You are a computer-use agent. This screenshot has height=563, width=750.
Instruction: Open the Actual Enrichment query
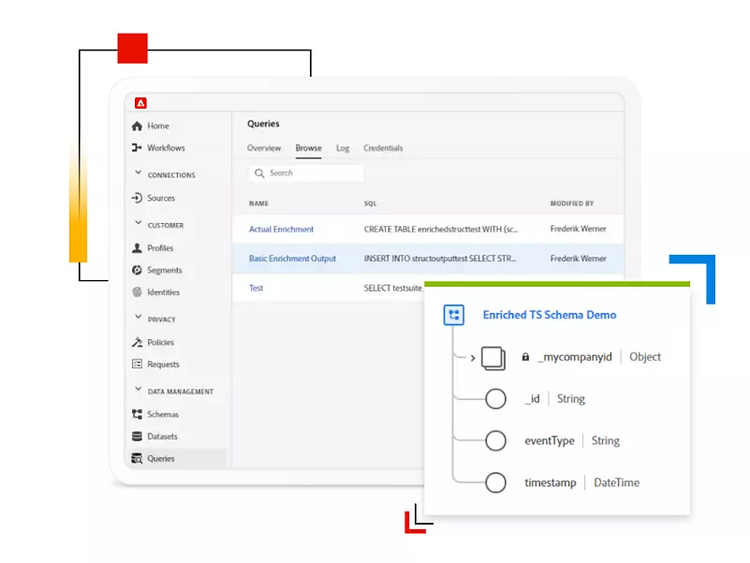tap(281, 229)
